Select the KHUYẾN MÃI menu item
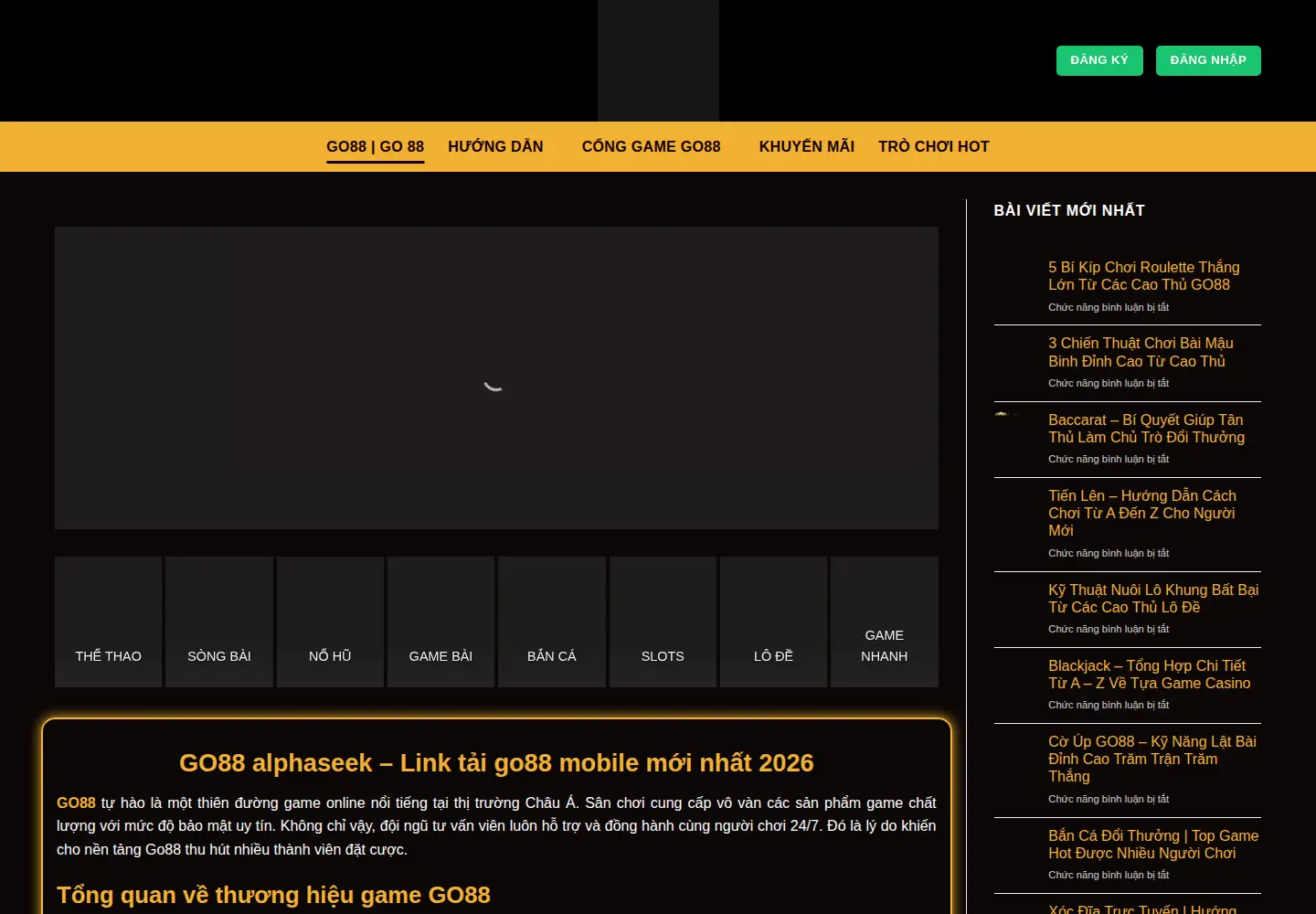Image resolution: width=1316 pixels, height=914 pixels. pos(807,146)
